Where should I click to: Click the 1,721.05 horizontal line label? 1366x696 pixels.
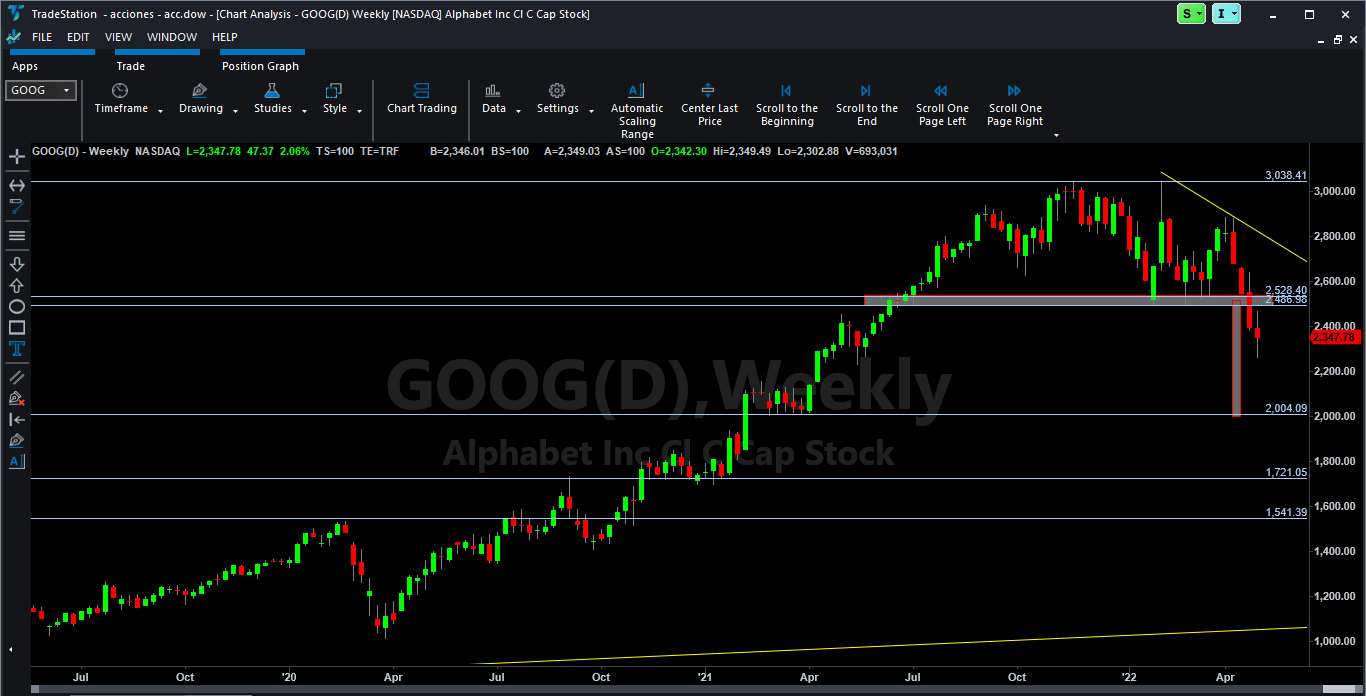(1285, 472)
